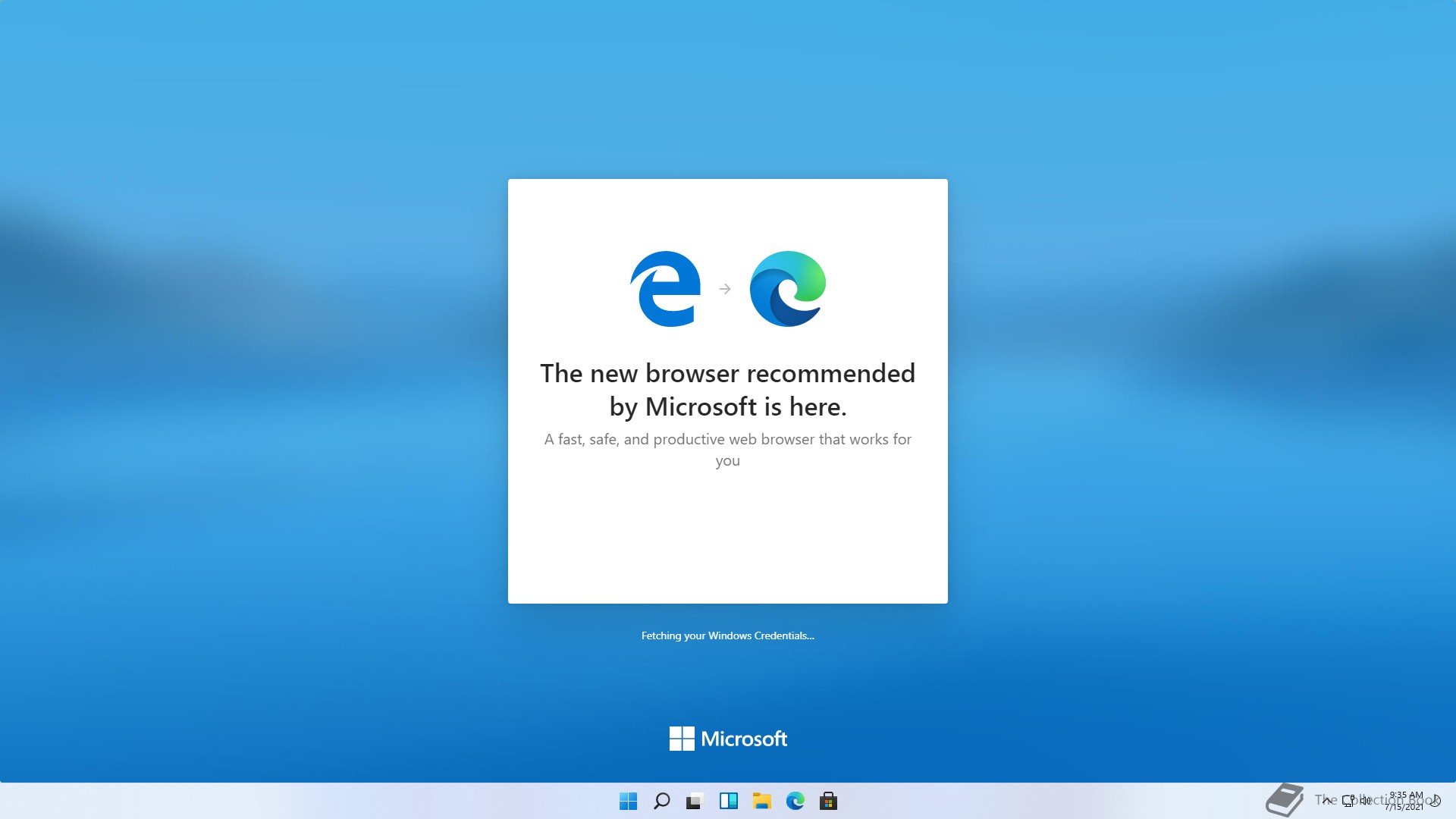Open the Widgets panel icon
This screenshot has height=819, width=1456.
click(728, 801)
